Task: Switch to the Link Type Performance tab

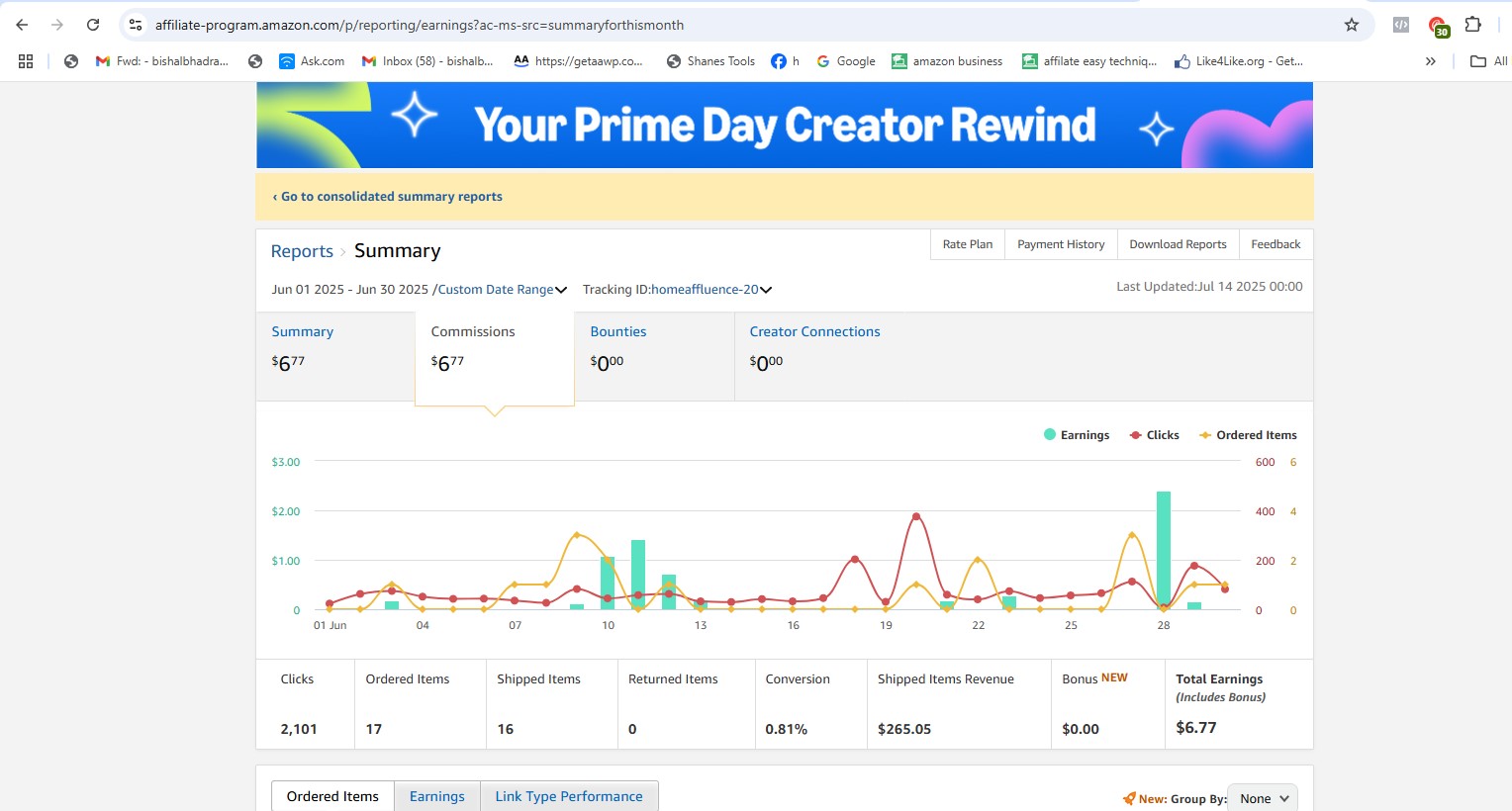Action: coord(569,796)
